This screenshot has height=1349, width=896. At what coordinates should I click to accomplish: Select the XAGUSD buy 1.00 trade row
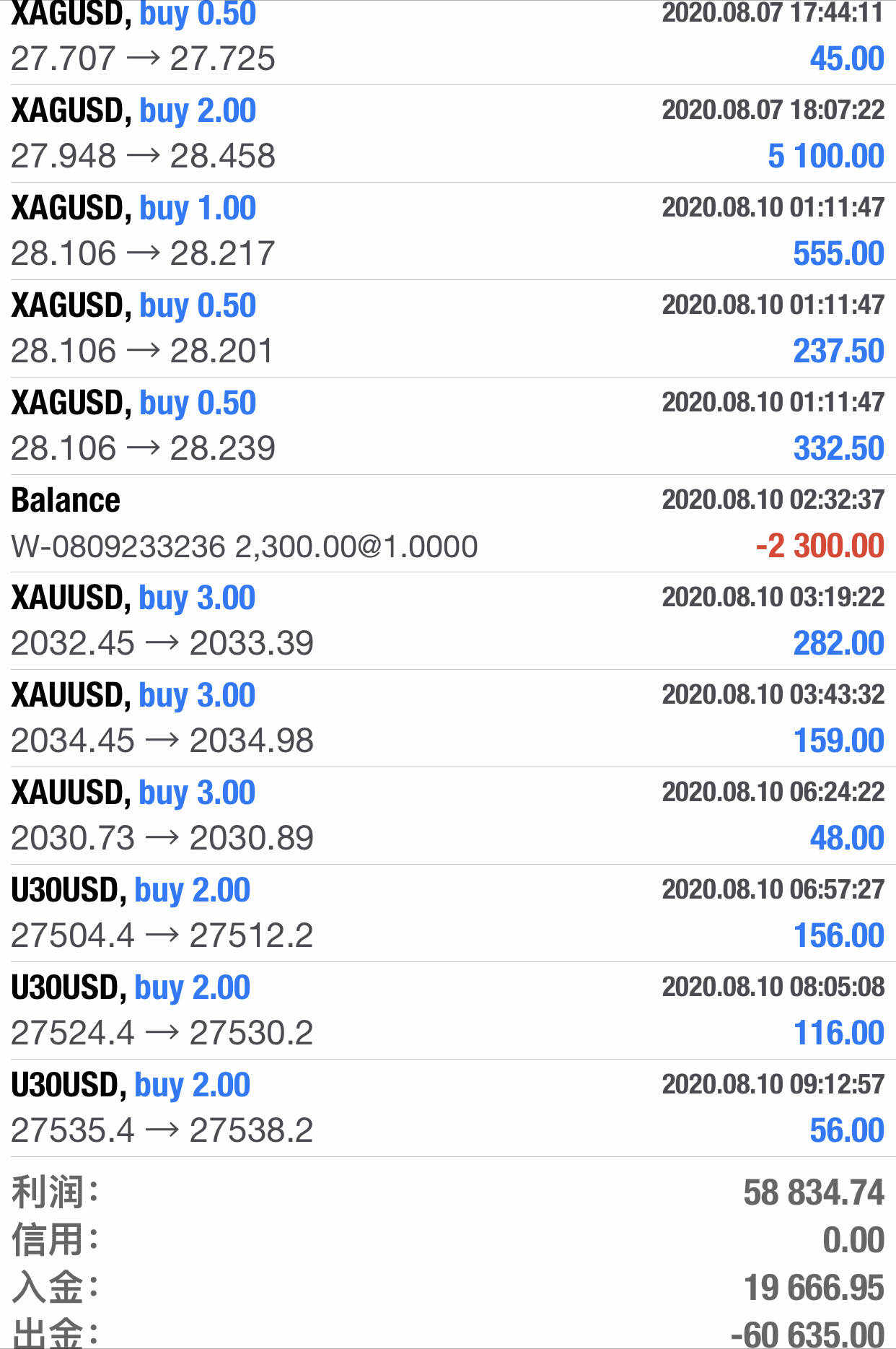[x=448, y=231]
